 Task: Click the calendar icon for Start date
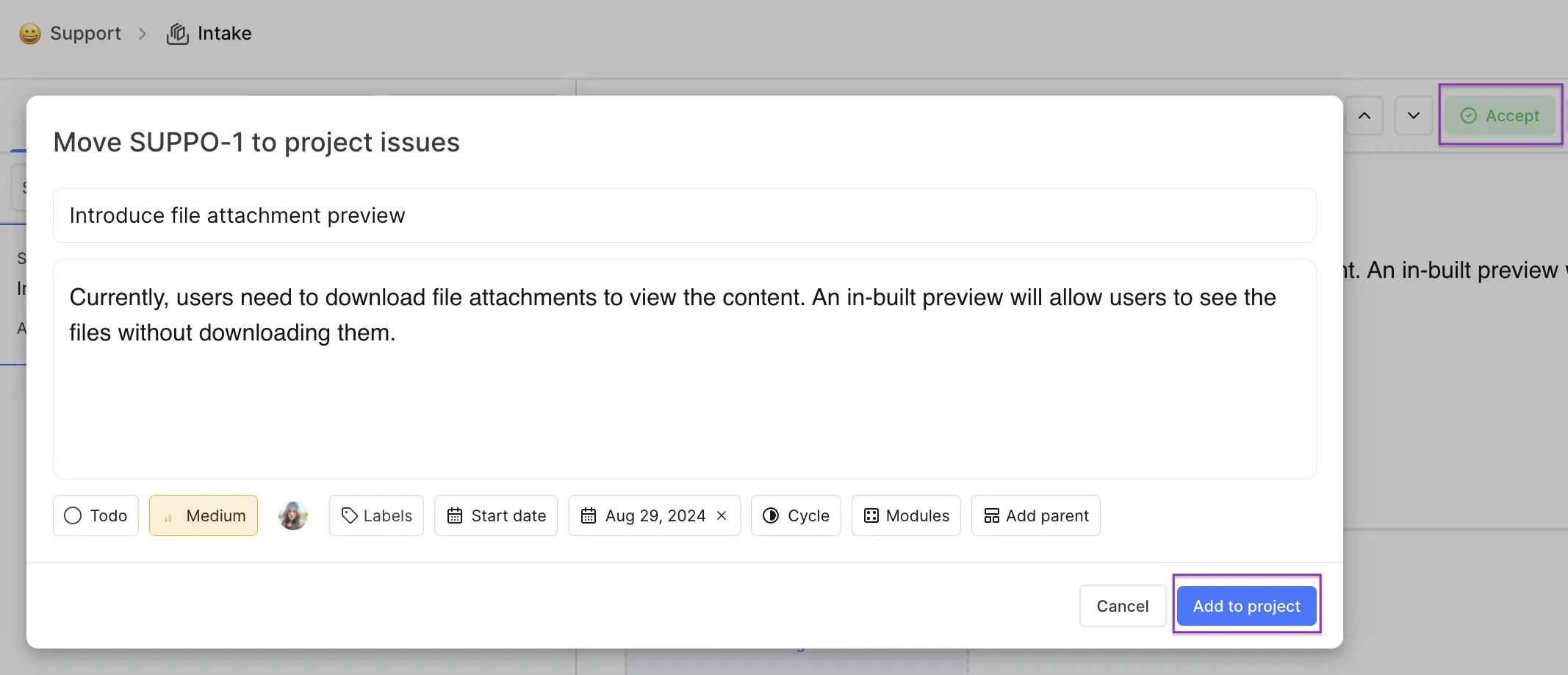tap(455, 515)
